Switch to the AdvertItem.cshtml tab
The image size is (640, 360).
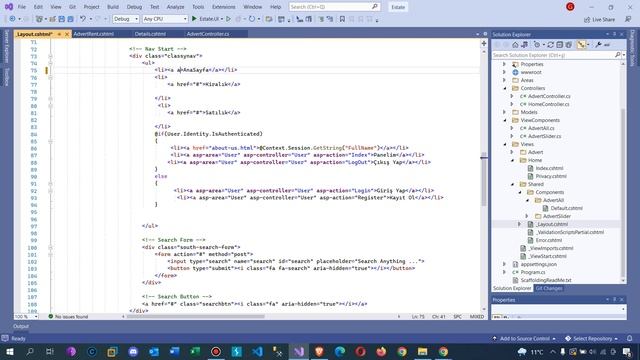click(94, 34)
